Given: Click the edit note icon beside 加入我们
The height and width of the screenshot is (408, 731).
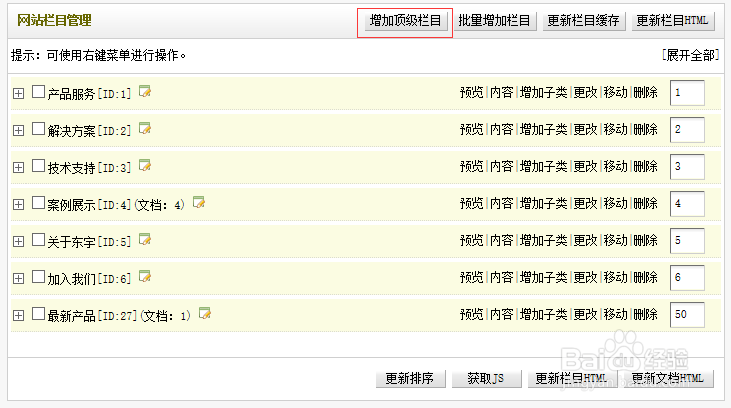Looking at the screenshot, I should coord(145,277).
